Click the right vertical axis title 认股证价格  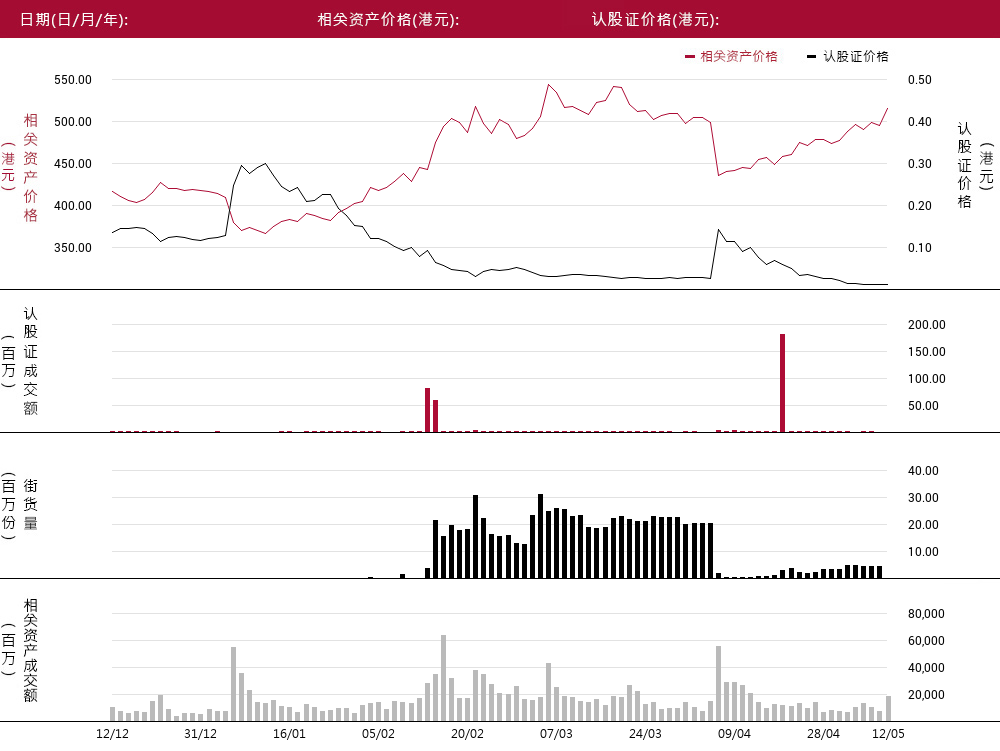click(x=964, y=166)
